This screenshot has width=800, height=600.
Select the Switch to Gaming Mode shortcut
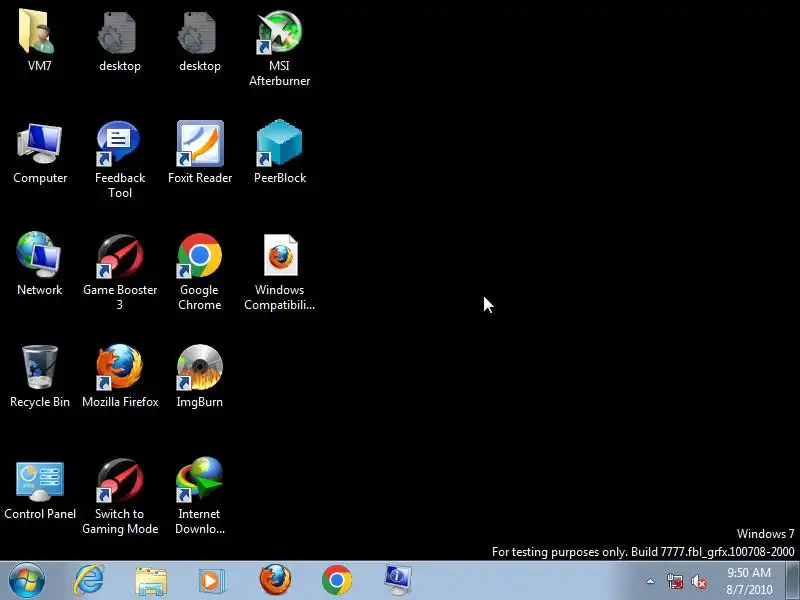point(119,482)
